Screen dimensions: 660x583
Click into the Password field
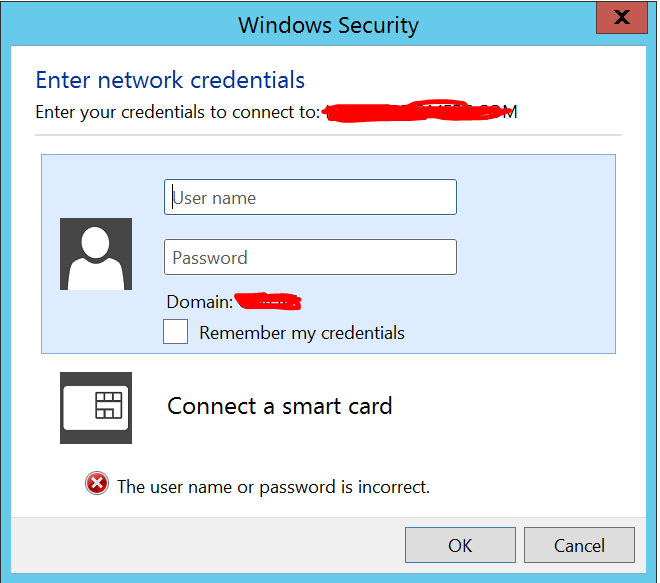(x=310, y=257)
